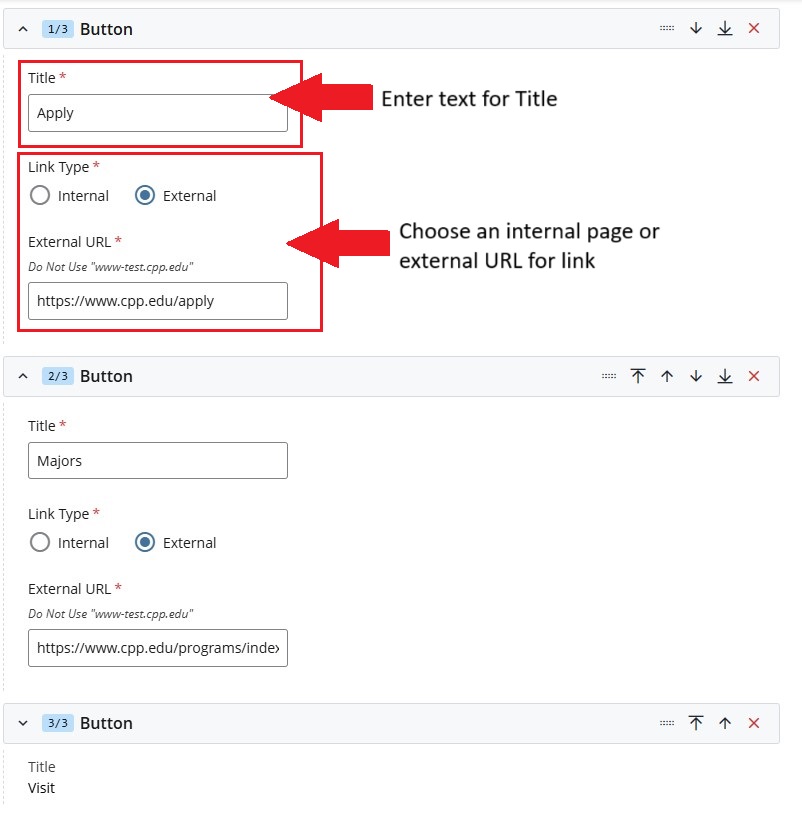Collapse the 2/3 Button section
The width and height of the screenshot is (802, 818).
pyautogui.click(x=23, y=376)
